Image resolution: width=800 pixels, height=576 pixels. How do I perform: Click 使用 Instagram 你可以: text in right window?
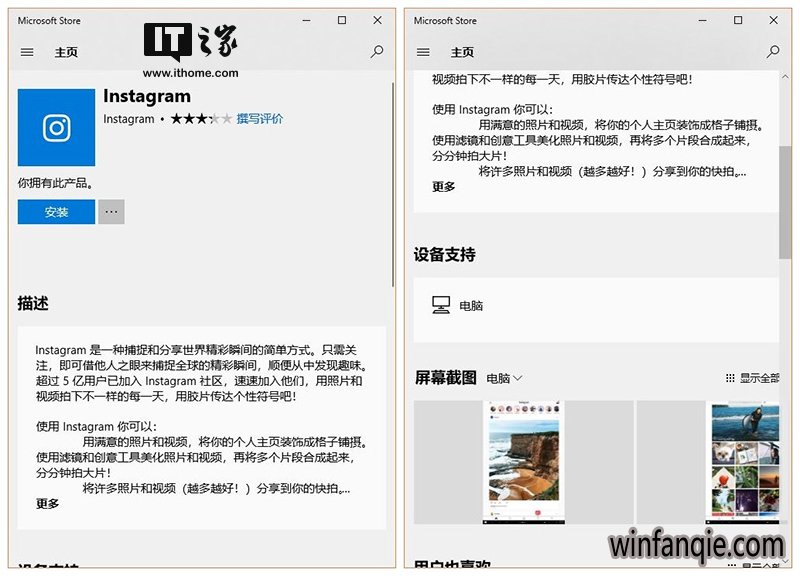coord(492,110)
